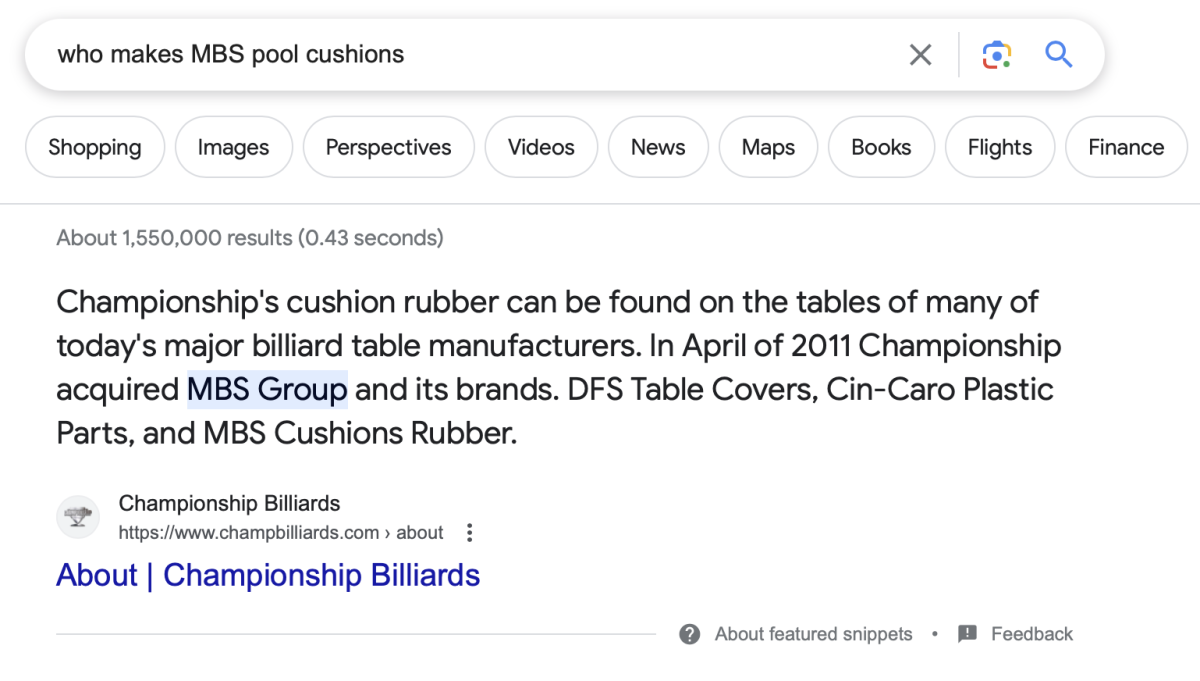
Task: Open the Videos results tab
Action: 541,147
